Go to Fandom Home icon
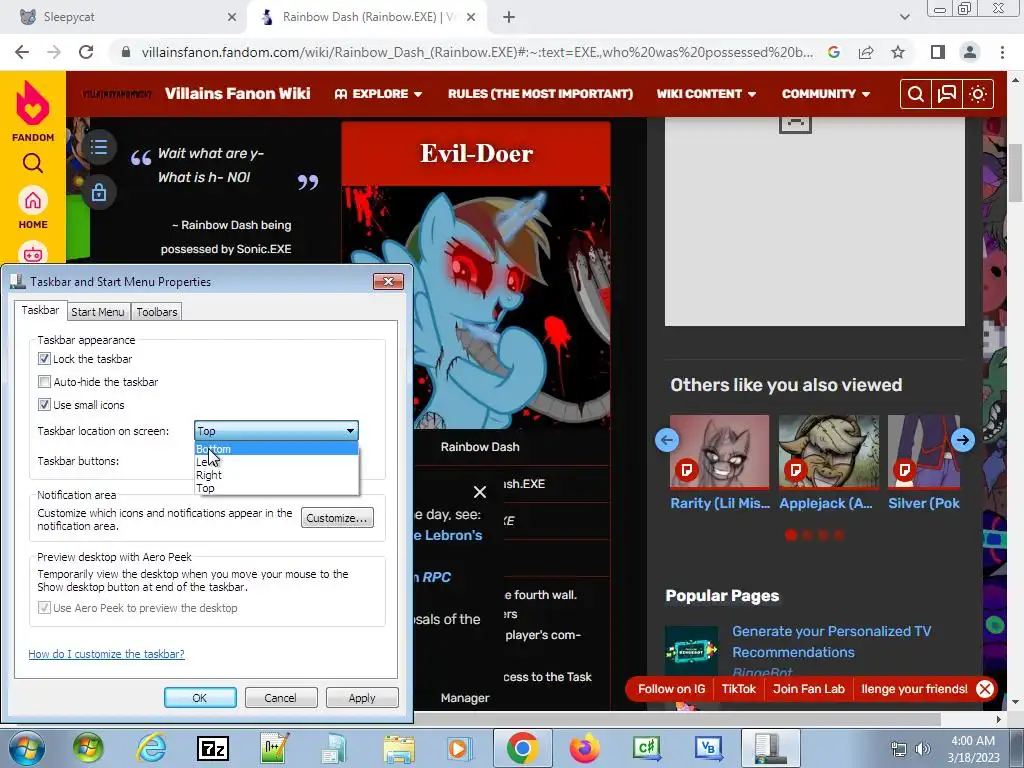This screenshot has width=1024, height=768. click(x=33, y=200)
